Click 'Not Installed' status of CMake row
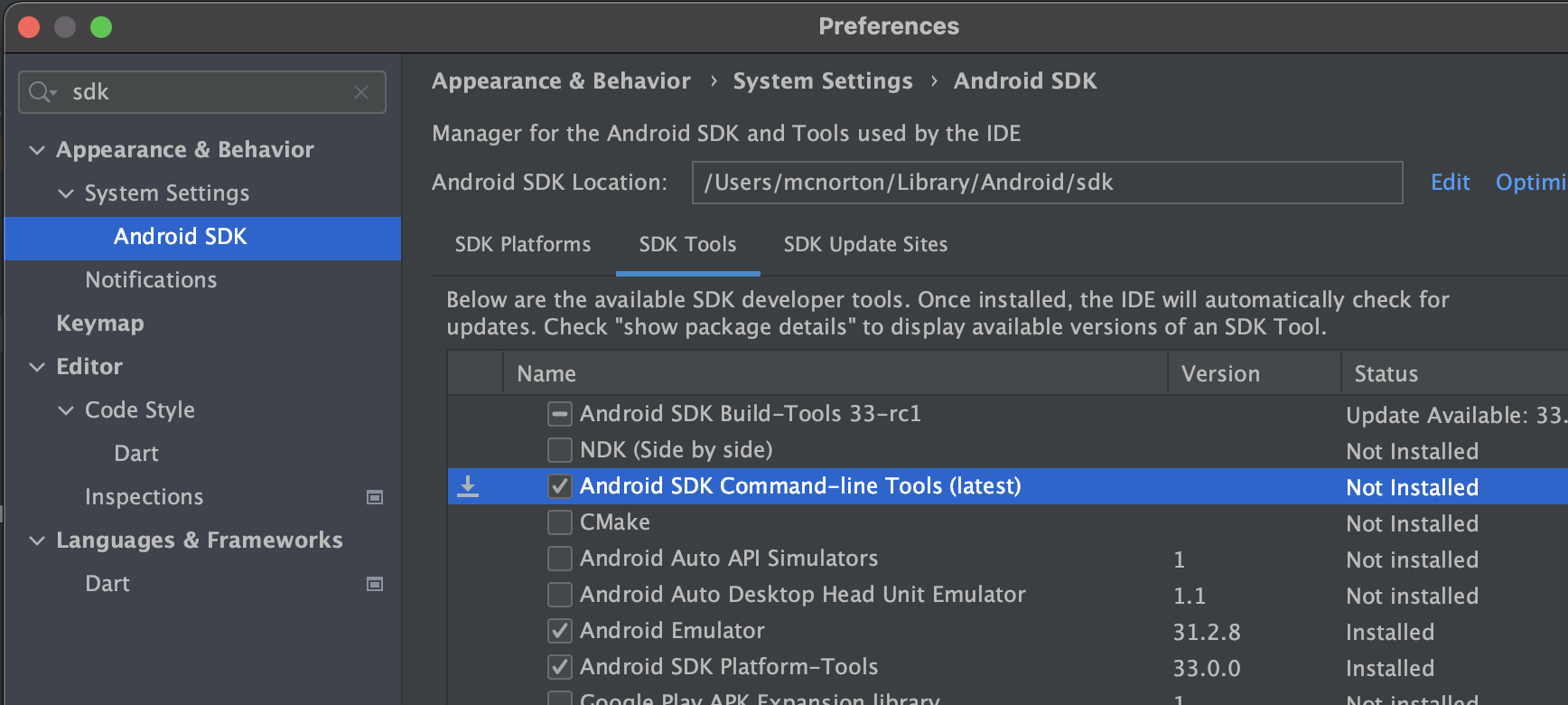Image resolution: width=1568 pixels, height=705 pixels. point(1413,523)
